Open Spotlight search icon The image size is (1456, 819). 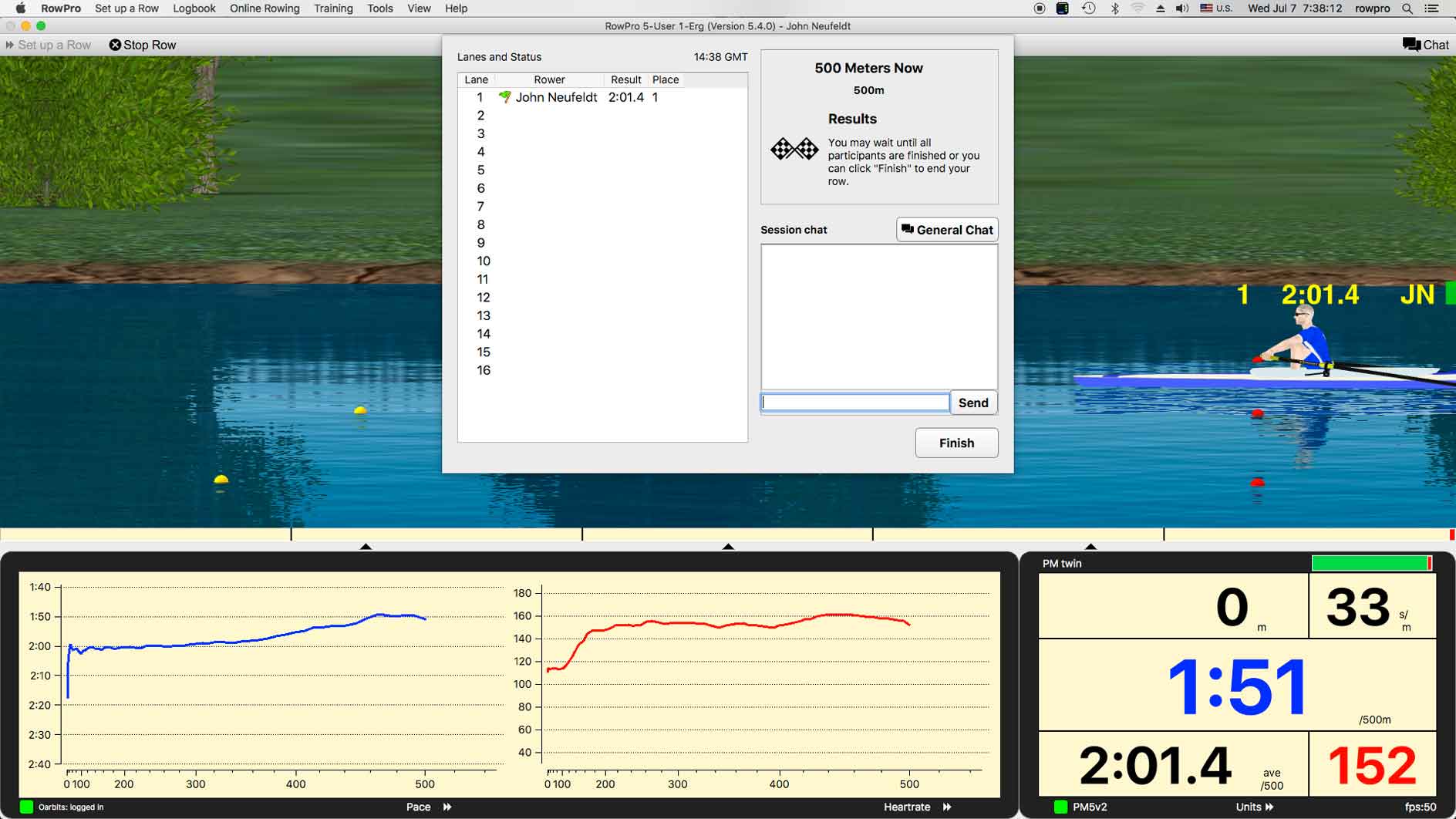point(1407,8)
